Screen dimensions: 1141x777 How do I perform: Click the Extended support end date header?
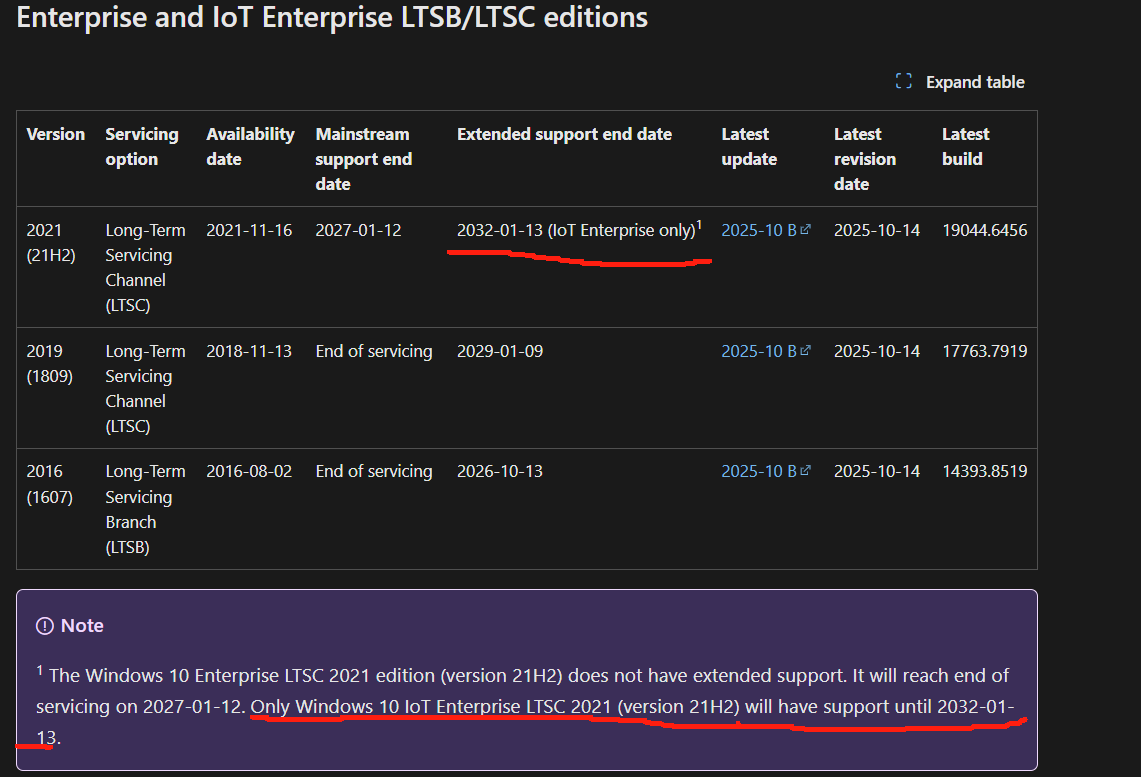coord(564,134)
